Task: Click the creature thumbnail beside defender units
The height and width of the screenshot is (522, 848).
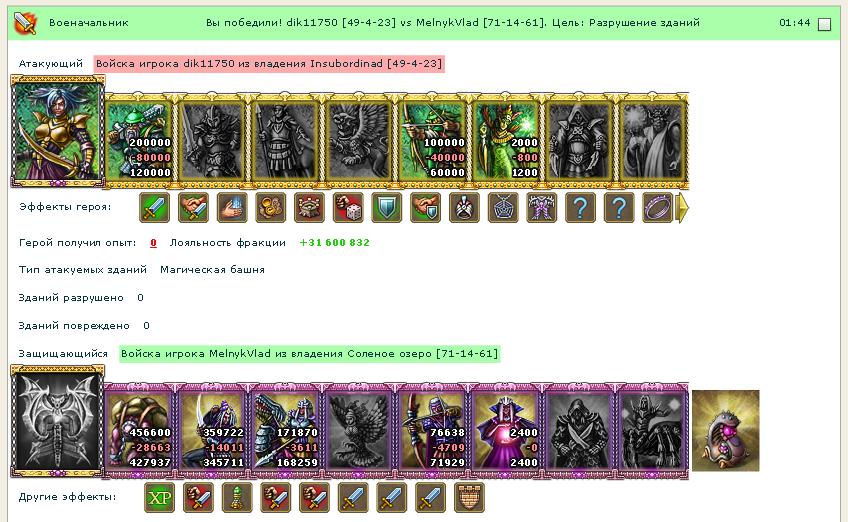Action: click(x=726, y=431)
